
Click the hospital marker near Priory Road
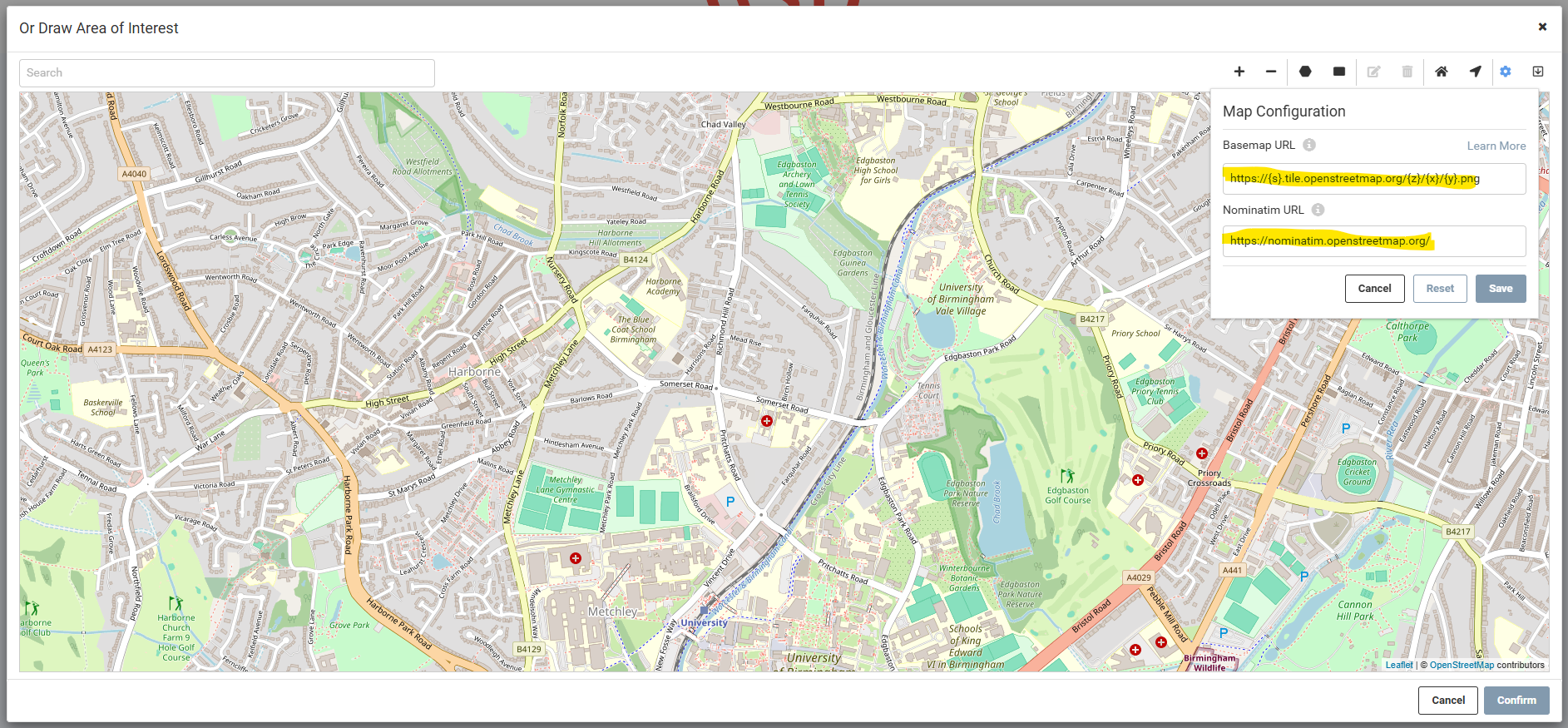(1202, 453)
